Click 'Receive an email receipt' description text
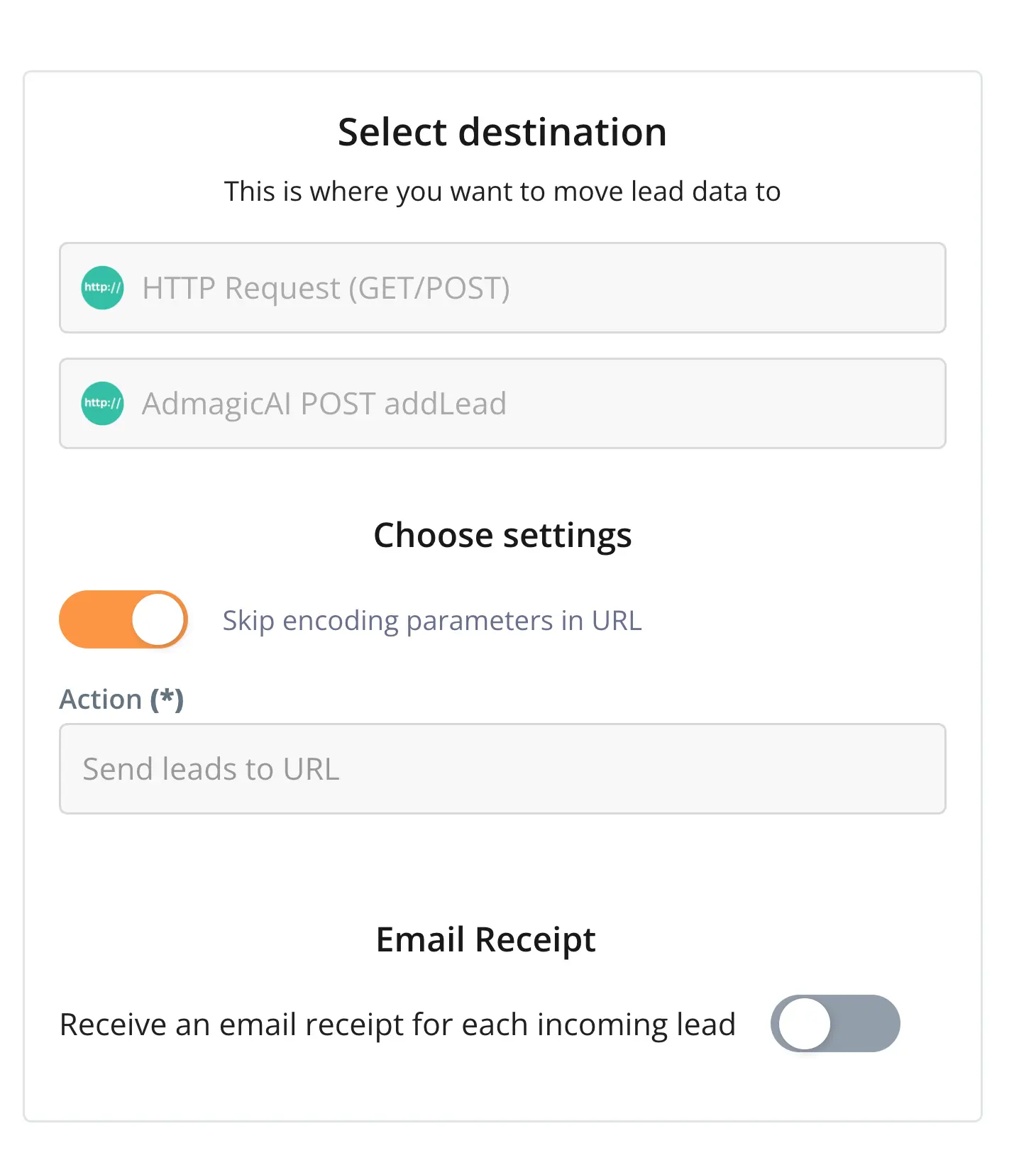This screenshot has height=1165, width=1036. [397, 1025]
